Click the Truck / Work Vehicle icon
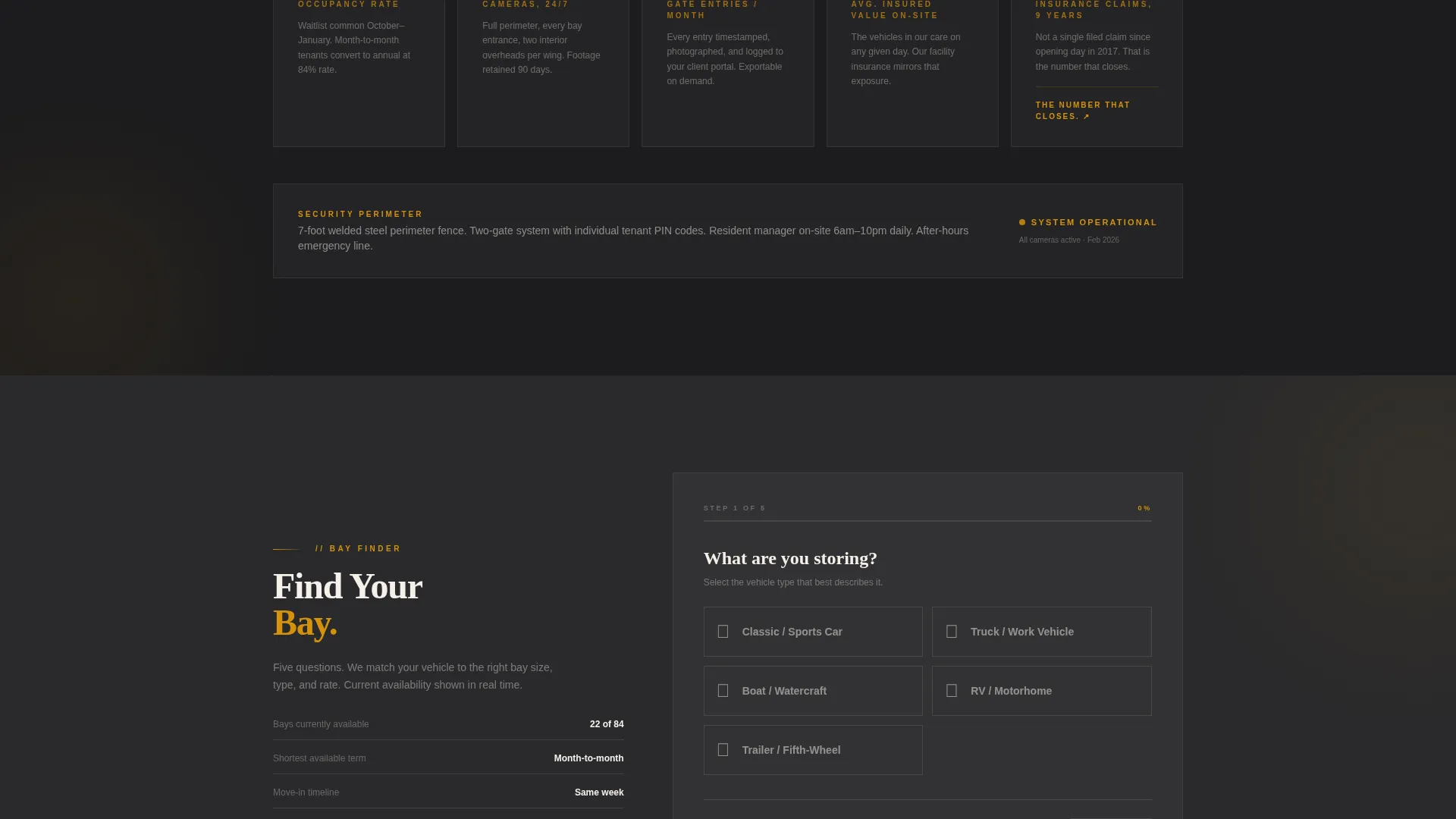The height and width of the screenshot is (819, 1456). (952, 632)
